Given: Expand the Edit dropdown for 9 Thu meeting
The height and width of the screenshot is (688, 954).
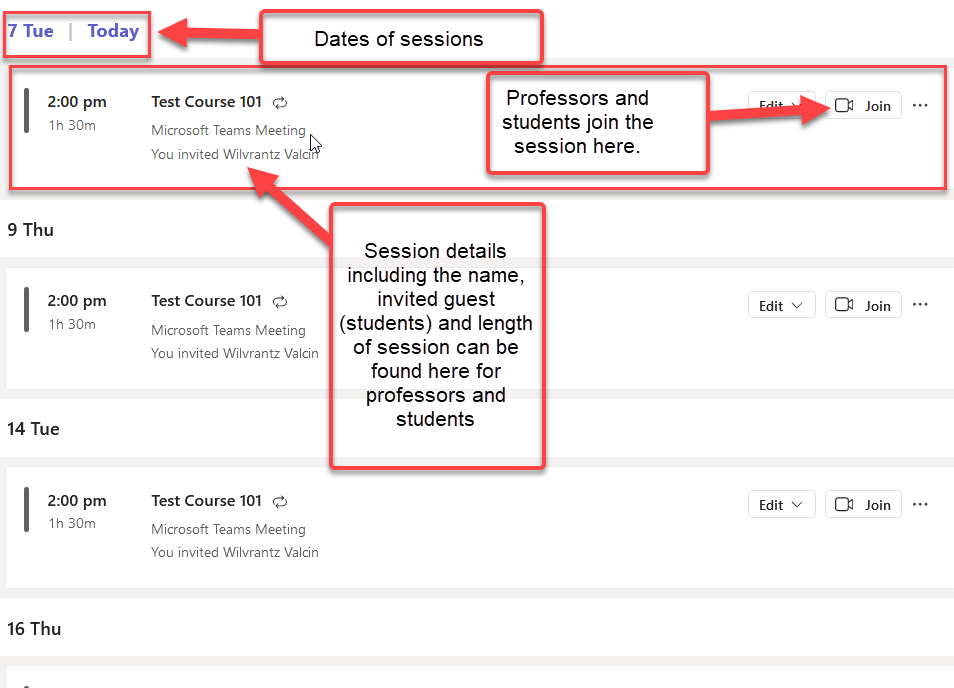Looking at the screenshot, I should (781, 305).
